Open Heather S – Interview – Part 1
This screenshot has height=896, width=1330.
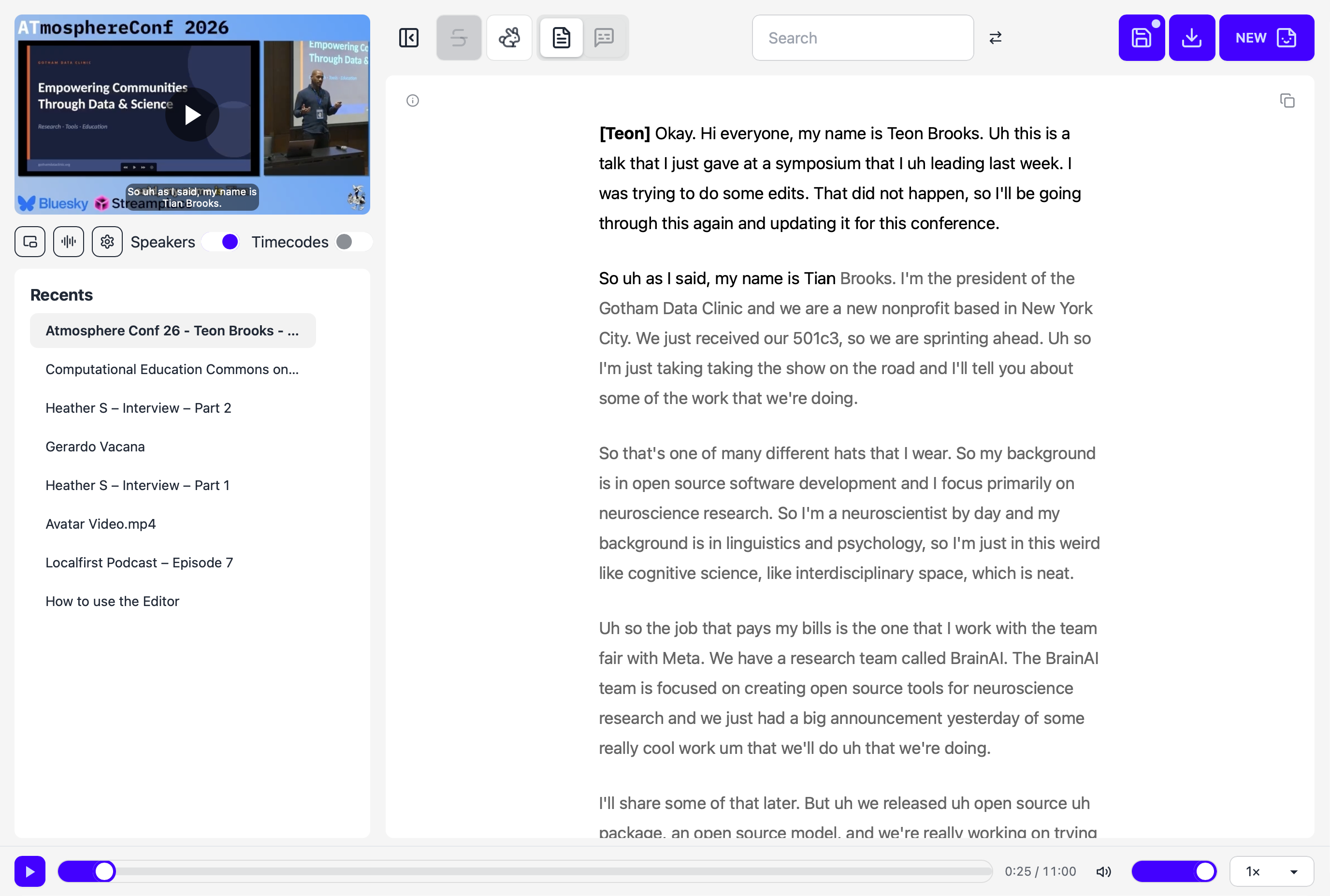[x=173, y=485]
